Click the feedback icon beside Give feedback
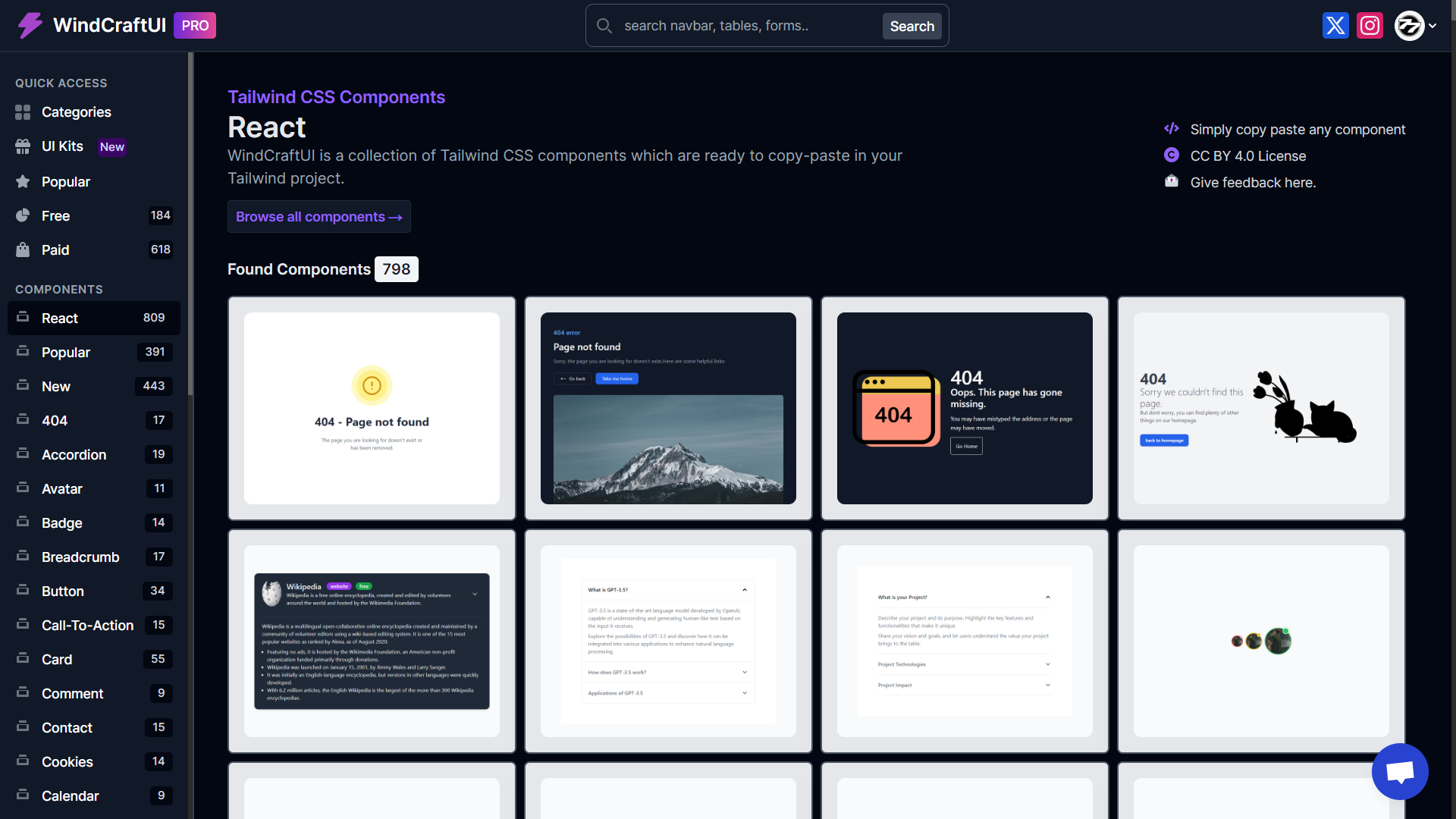The image size is (1456, 819). (1172, 181)
